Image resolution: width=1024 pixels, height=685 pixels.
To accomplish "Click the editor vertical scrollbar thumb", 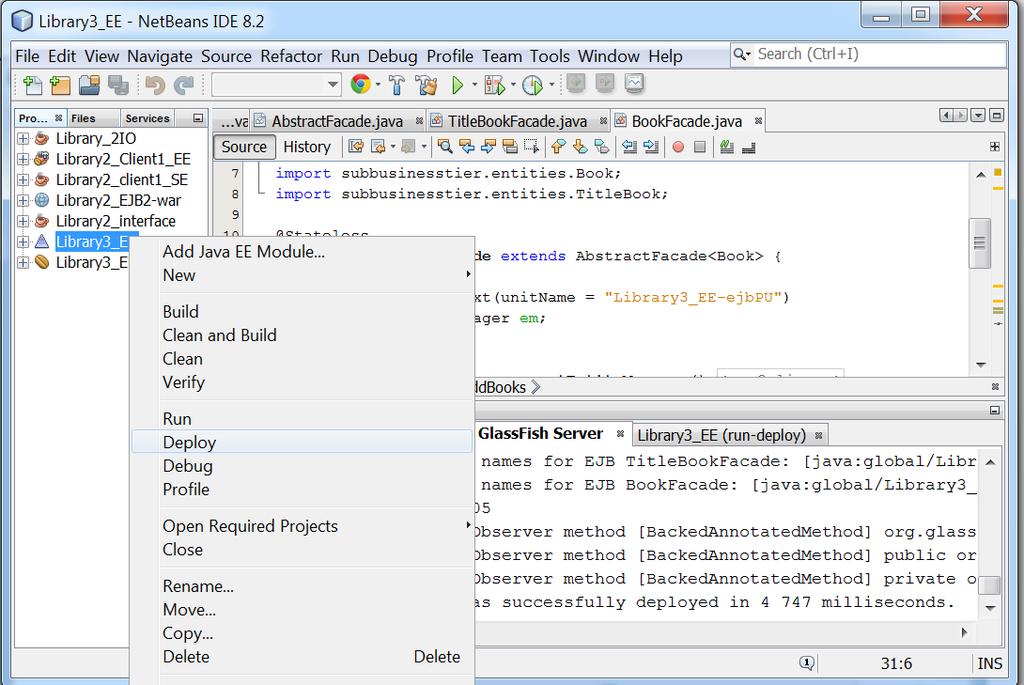I will click(980, 243).
